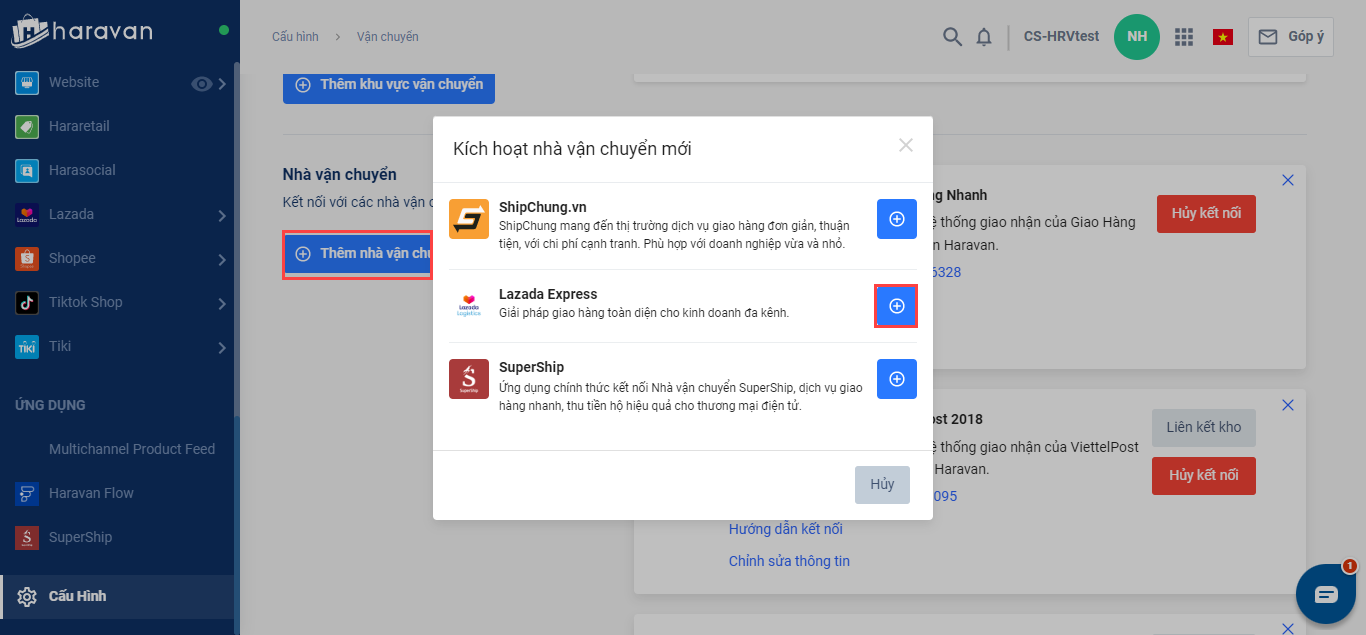Click the Cấu Hình gear icon
This screenshot has width=1366, height=635.
[x=27, y=597]
